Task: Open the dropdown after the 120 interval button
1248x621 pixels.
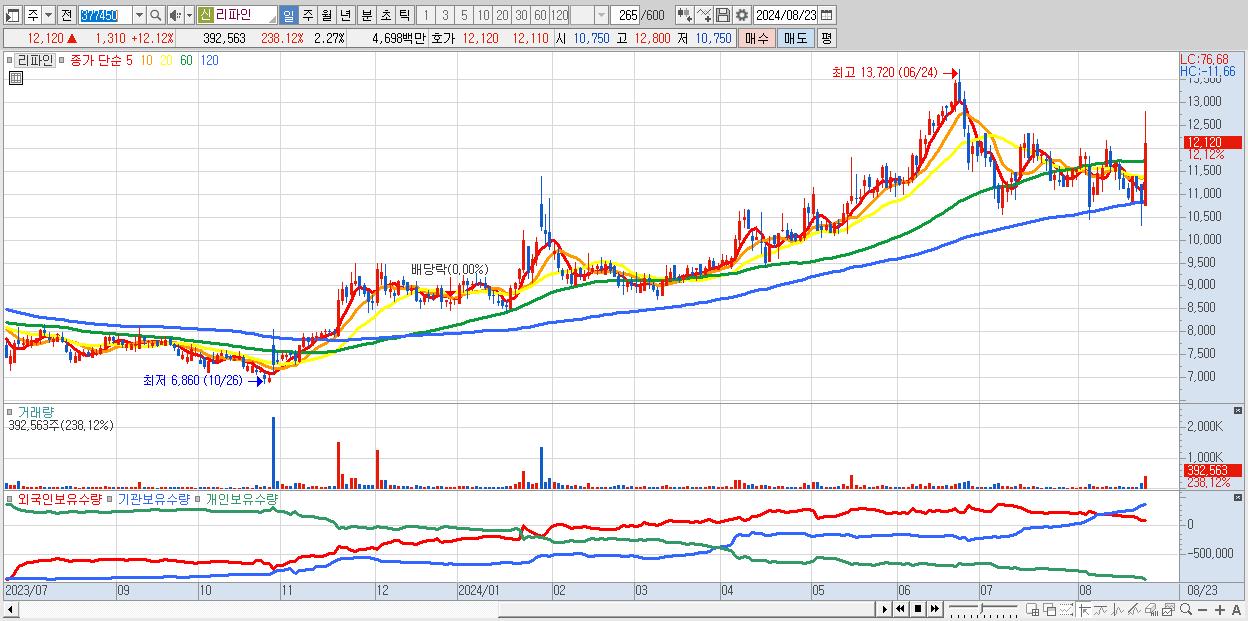Action: [x=601, y=15]
